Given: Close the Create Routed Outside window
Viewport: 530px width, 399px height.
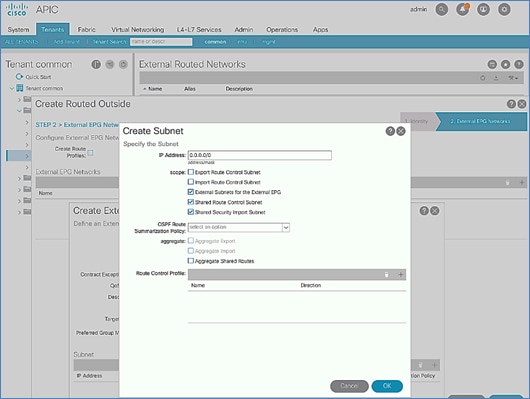Looking at the screenshot, I should (522, 104).
